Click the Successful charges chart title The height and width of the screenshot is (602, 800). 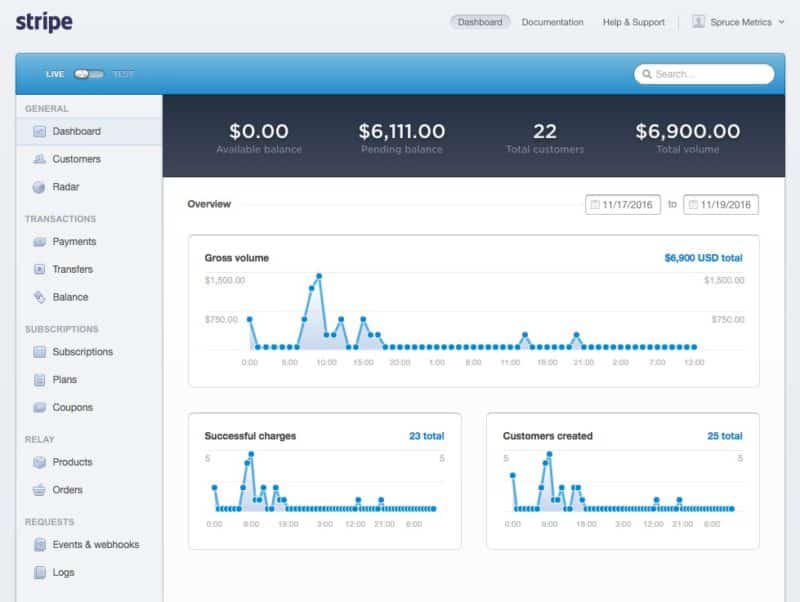[250, 436]
